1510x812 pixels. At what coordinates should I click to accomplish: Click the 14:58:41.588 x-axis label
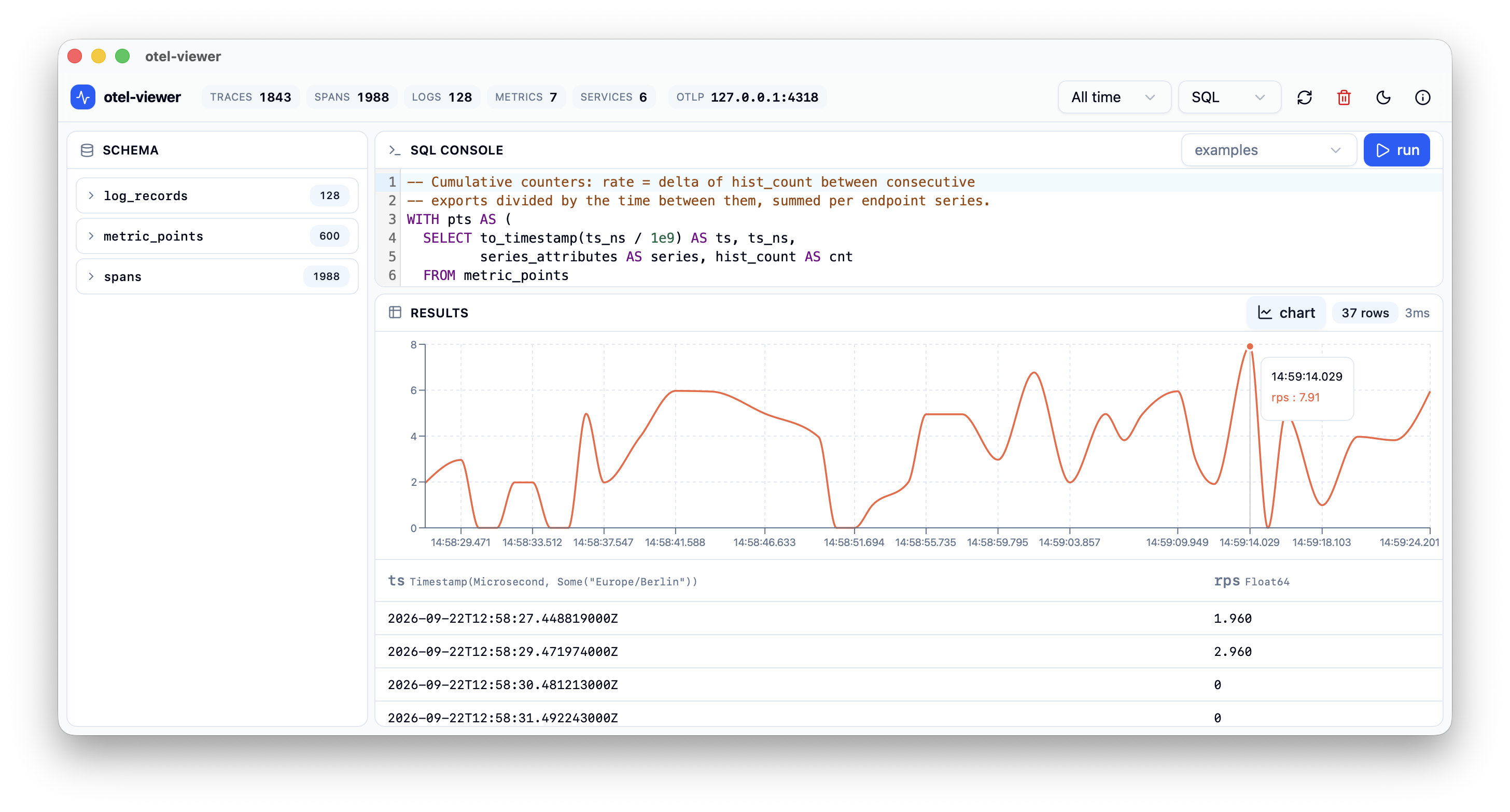coord(675,542)
